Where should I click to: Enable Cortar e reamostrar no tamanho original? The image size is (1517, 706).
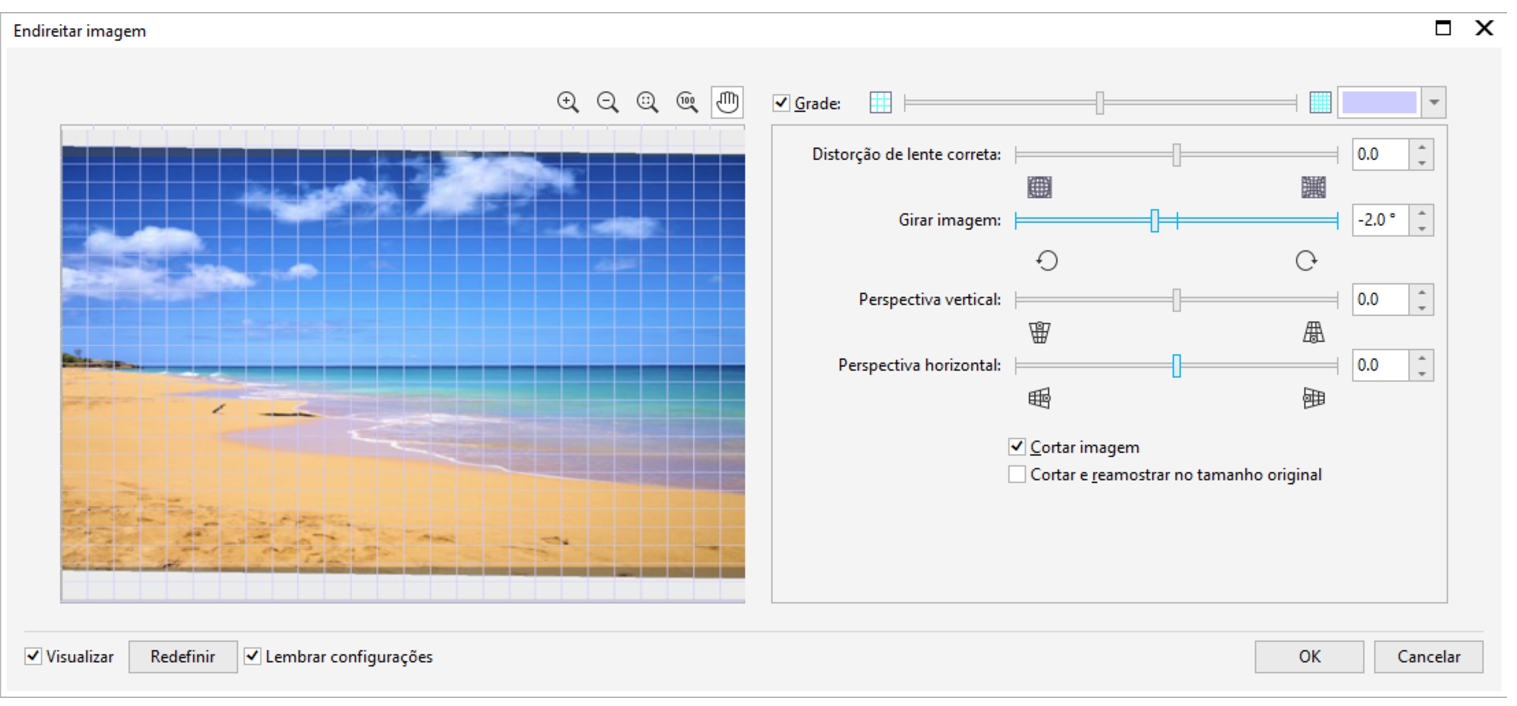pyautogui.click(x=1017, y=475)
